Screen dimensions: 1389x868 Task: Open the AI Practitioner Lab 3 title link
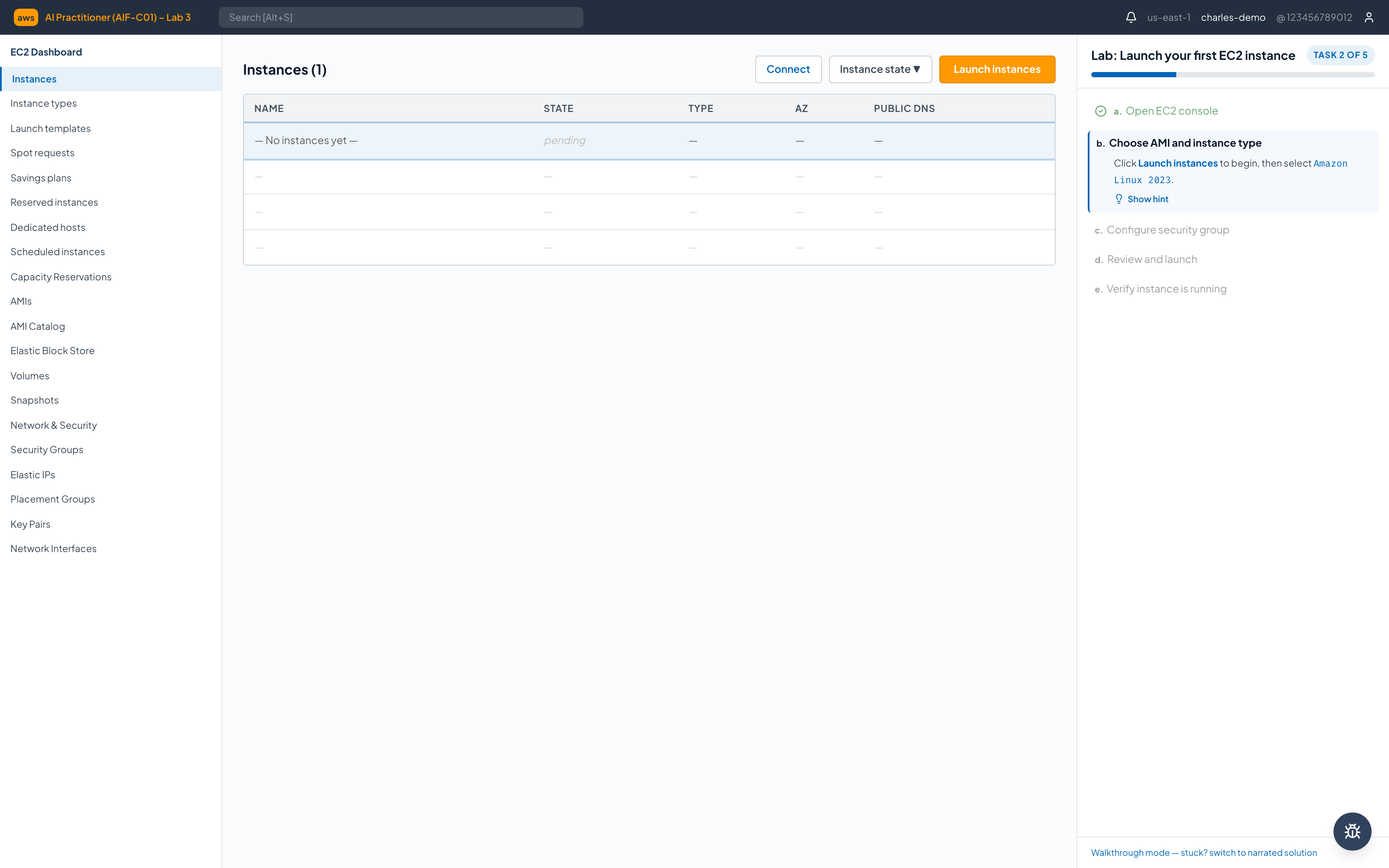[118, 17]
